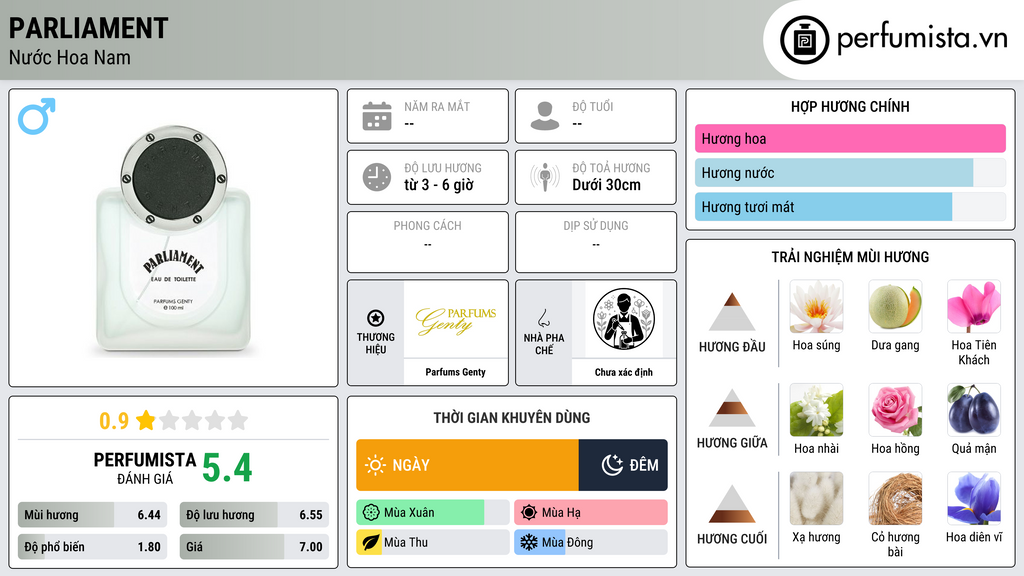Click the Parfums Genty brand logo
Viewport: 1024px width, 576px height.
coord(456,320)
